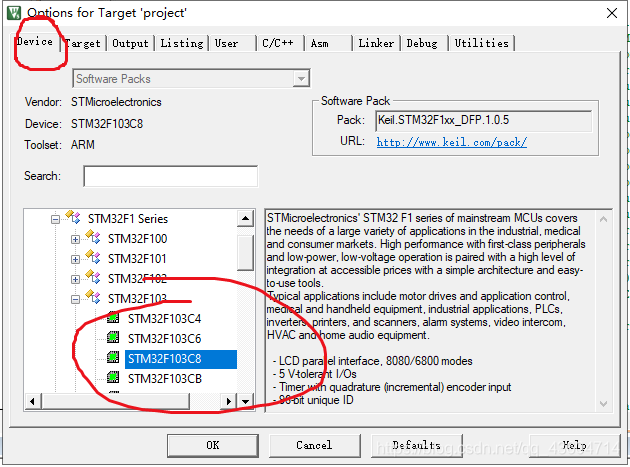The height and width of the screenshot is (467, 630).
Task: Collapse the STM32F1 Series tree node
Action: click(x=55, y=219)
